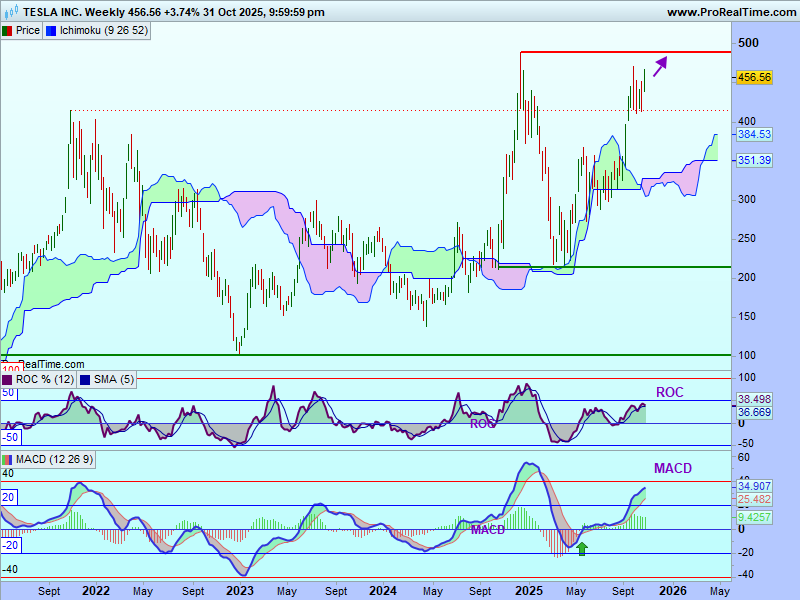Click the purple upward arrow near price
Image resolution: width=800 pixels, height=600 pixels.
click(x=659, y=67)
